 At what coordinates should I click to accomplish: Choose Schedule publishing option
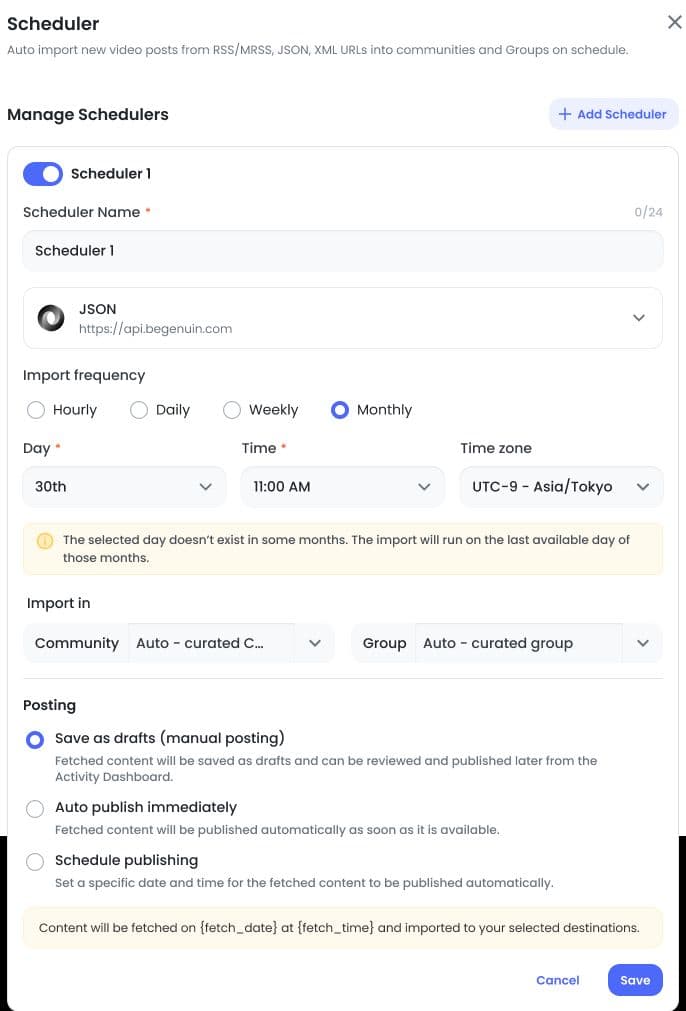35,861
